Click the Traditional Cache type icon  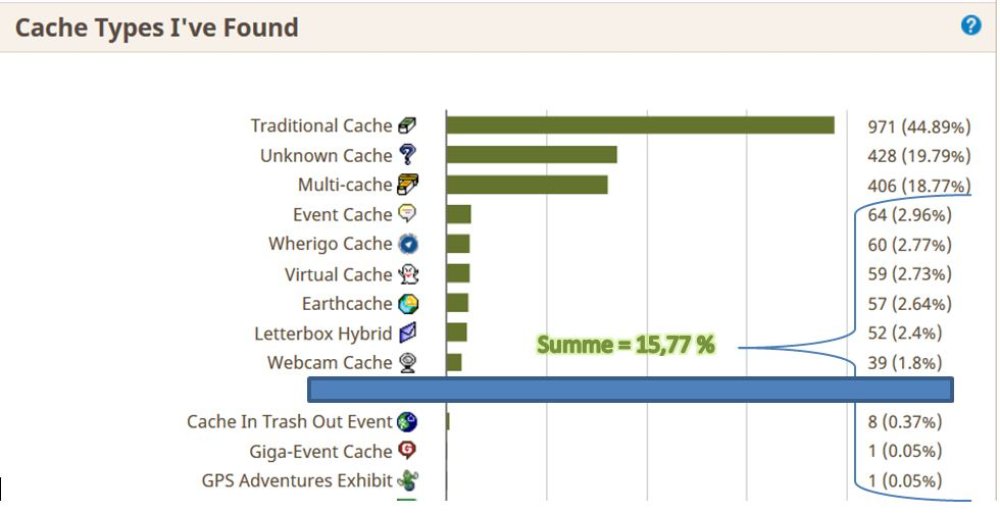click(x=406, y=126)
